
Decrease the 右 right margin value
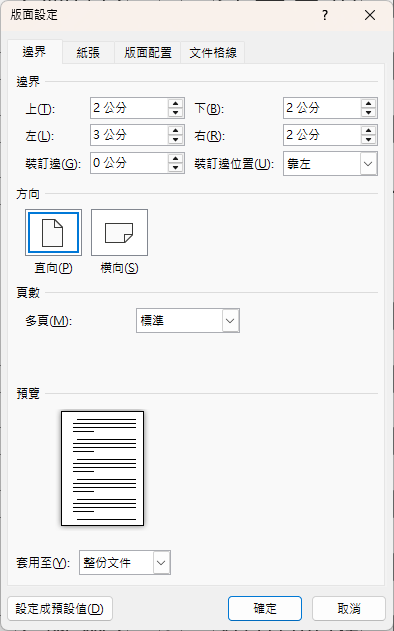368,140
